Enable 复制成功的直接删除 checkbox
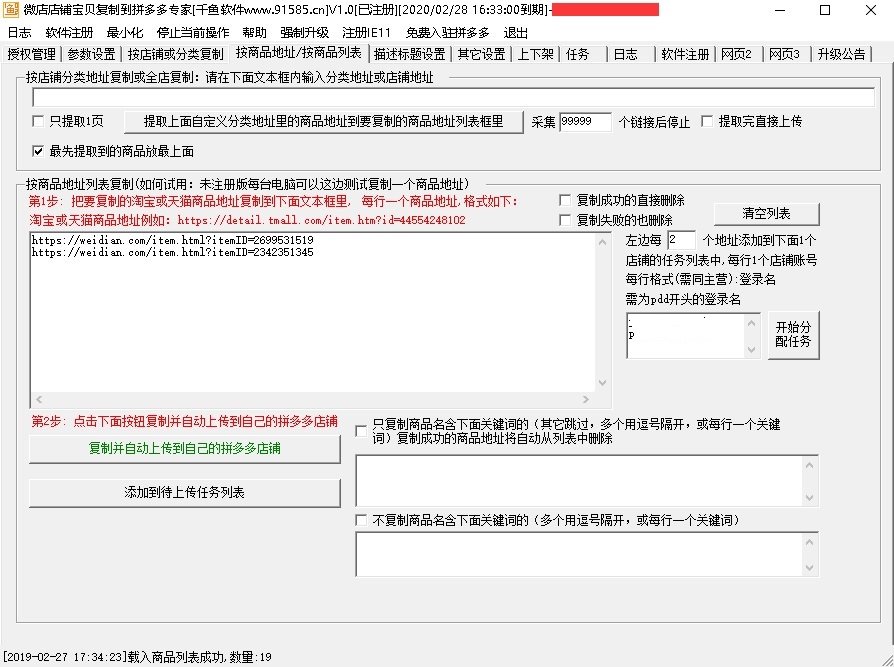The width and height of the screenshot is (894, 667). tap(565, 200)
